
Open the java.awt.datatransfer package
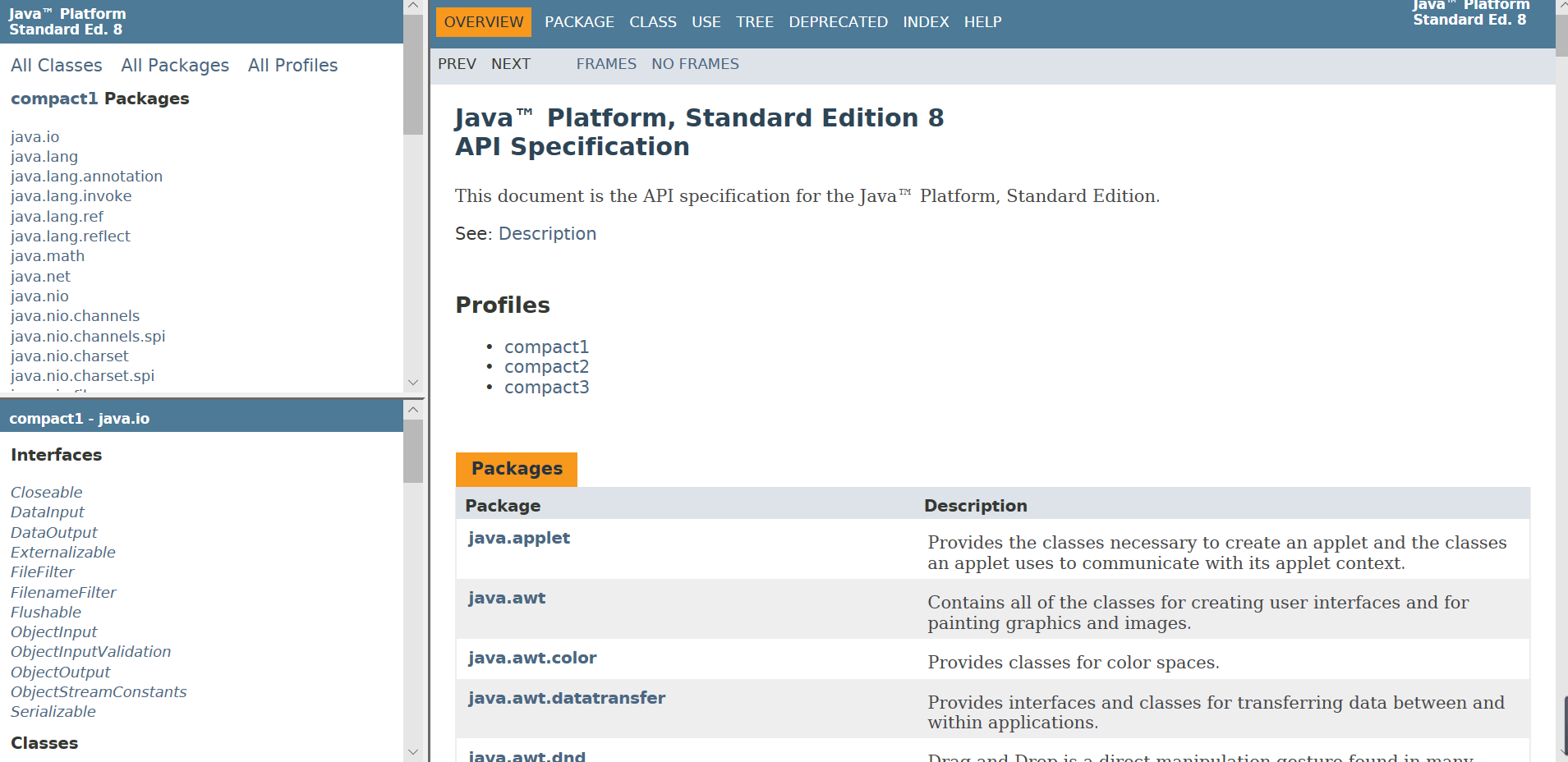tap(567, 698)
